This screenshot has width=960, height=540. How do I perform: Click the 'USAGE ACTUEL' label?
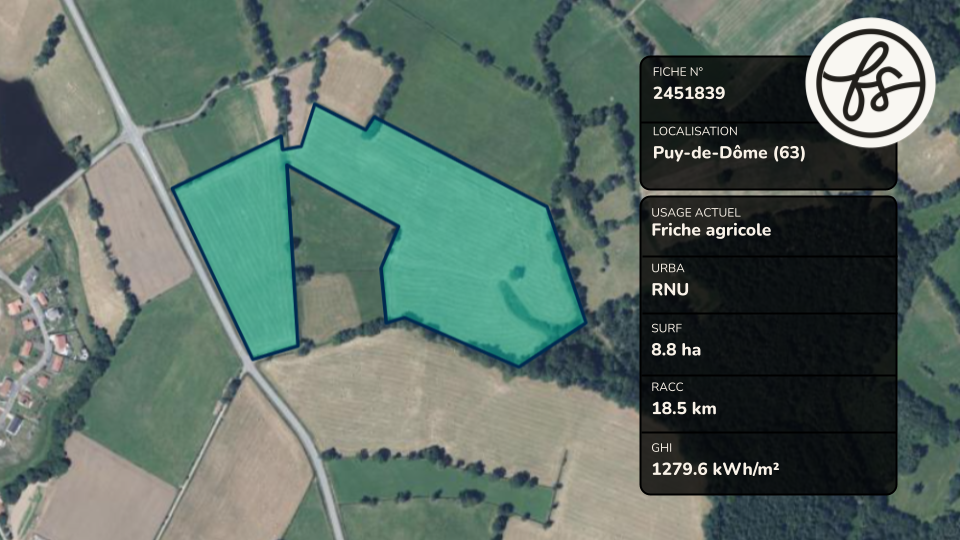tap(696, 212)
